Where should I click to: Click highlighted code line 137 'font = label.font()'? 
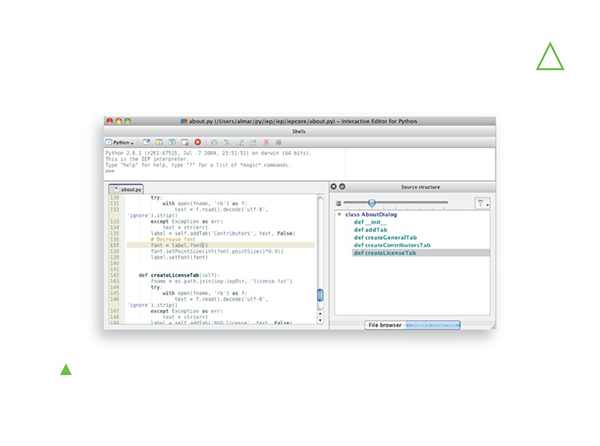(x=221, y=245)
